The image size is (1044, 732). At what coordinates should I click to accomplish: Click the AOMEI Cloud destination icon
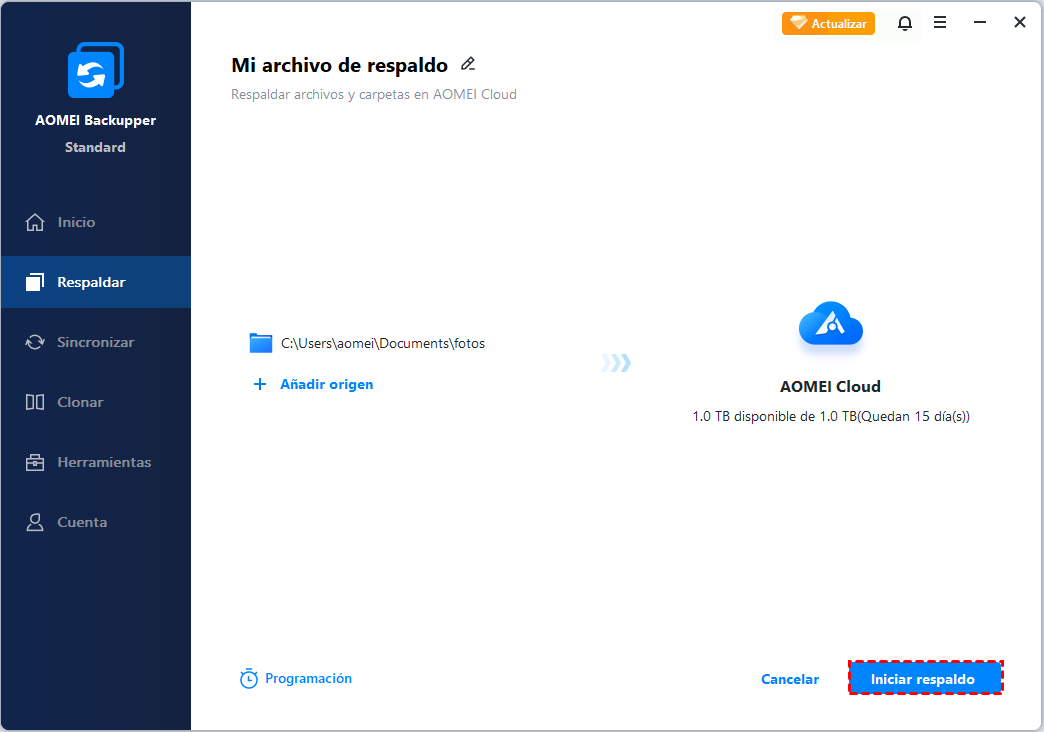tap(830, 324)
